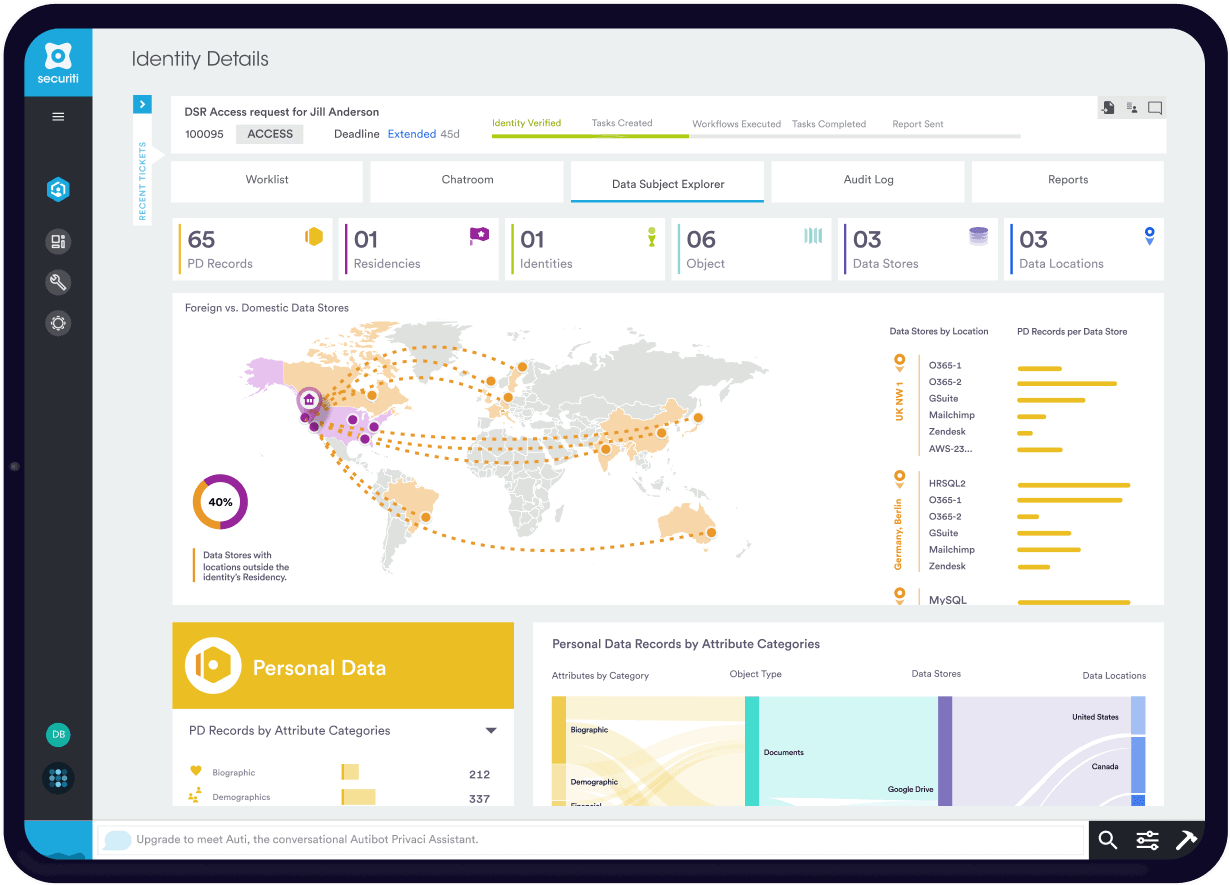
Task: Click the UK NW 1 location pin icon
Action: coord(899,361)
